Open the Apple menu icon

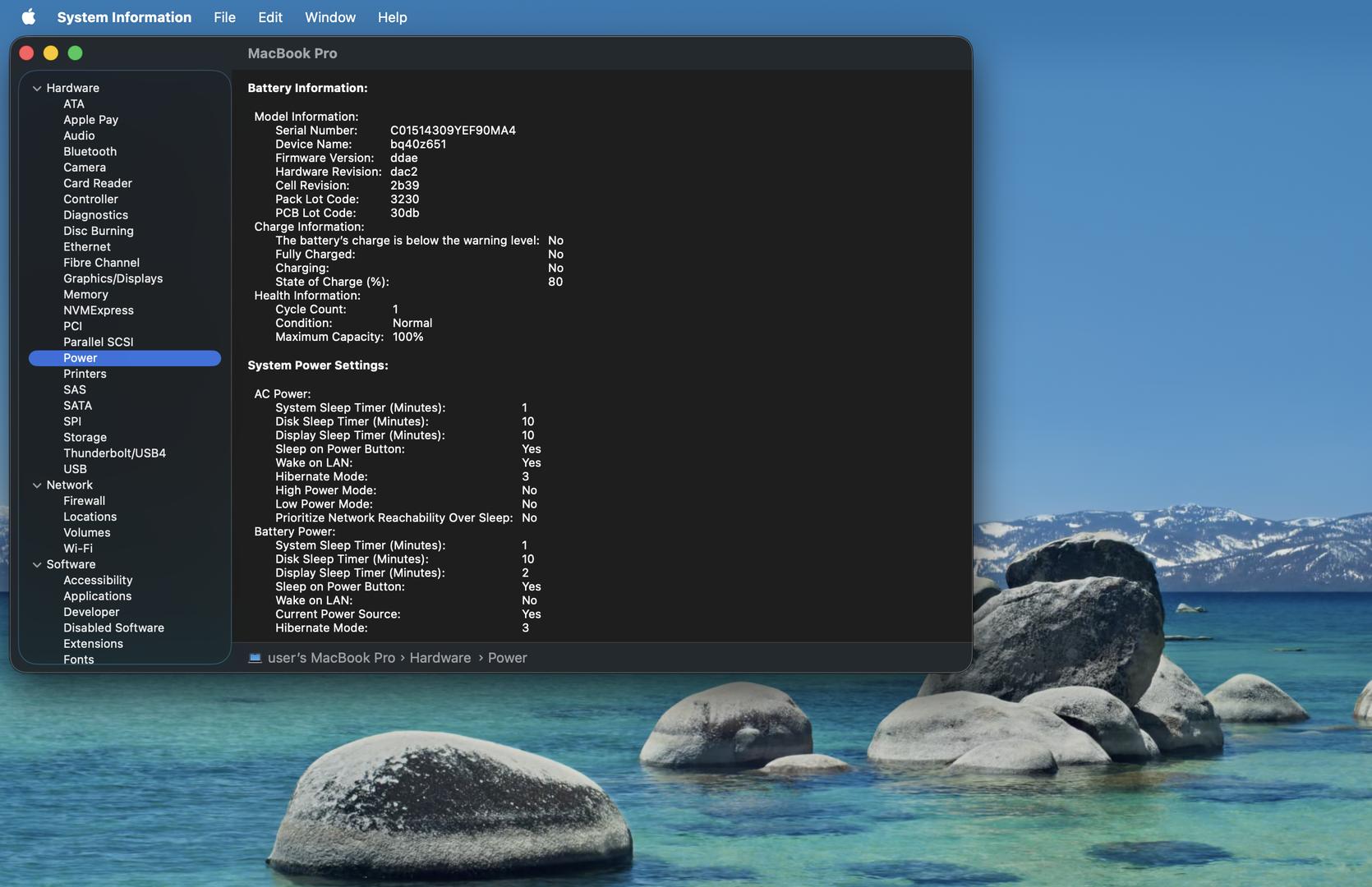click(x=29, y=17)
